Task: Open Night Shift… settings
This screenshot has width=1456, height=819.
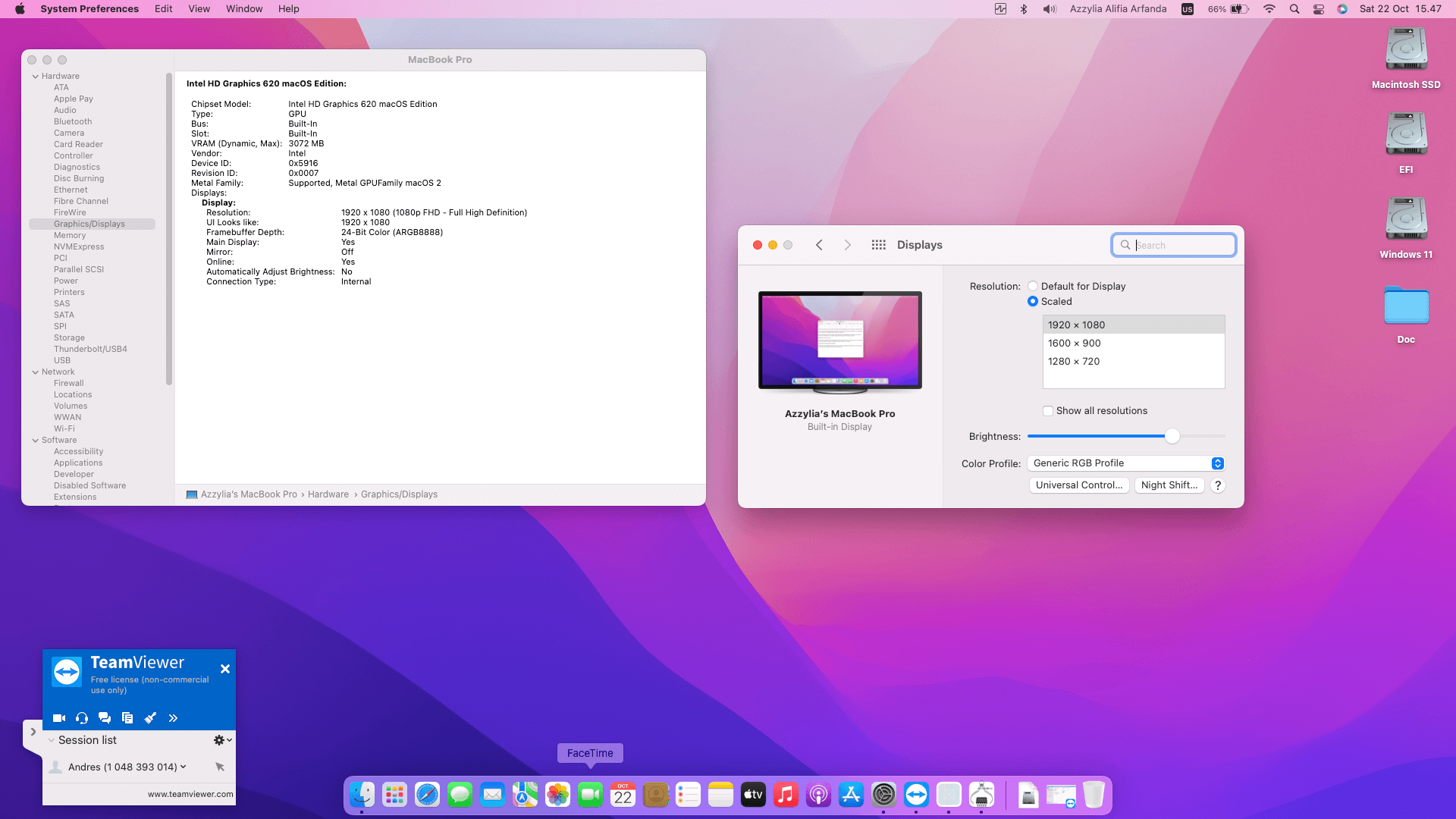Action: pos(1169,485)
